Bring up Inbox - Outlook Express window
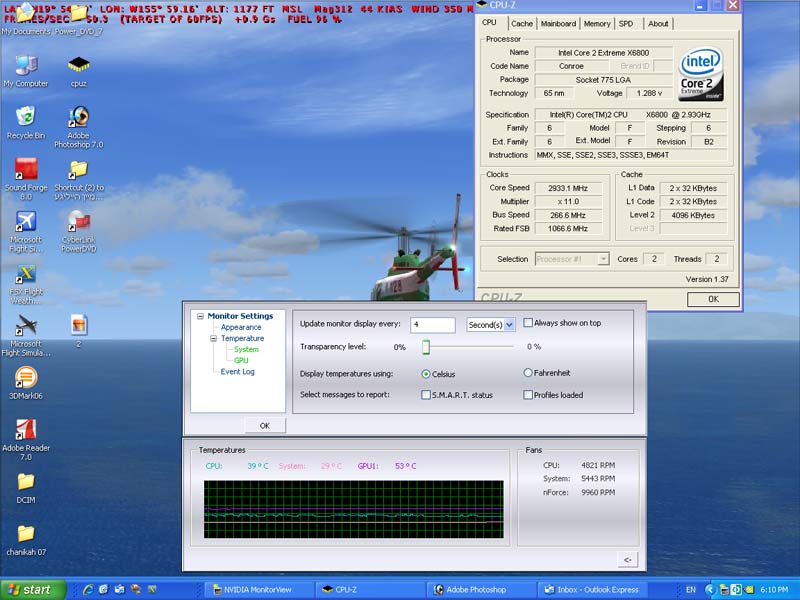Image resolution: width=800 pixels, height=600 pixels. click(590, 589)
